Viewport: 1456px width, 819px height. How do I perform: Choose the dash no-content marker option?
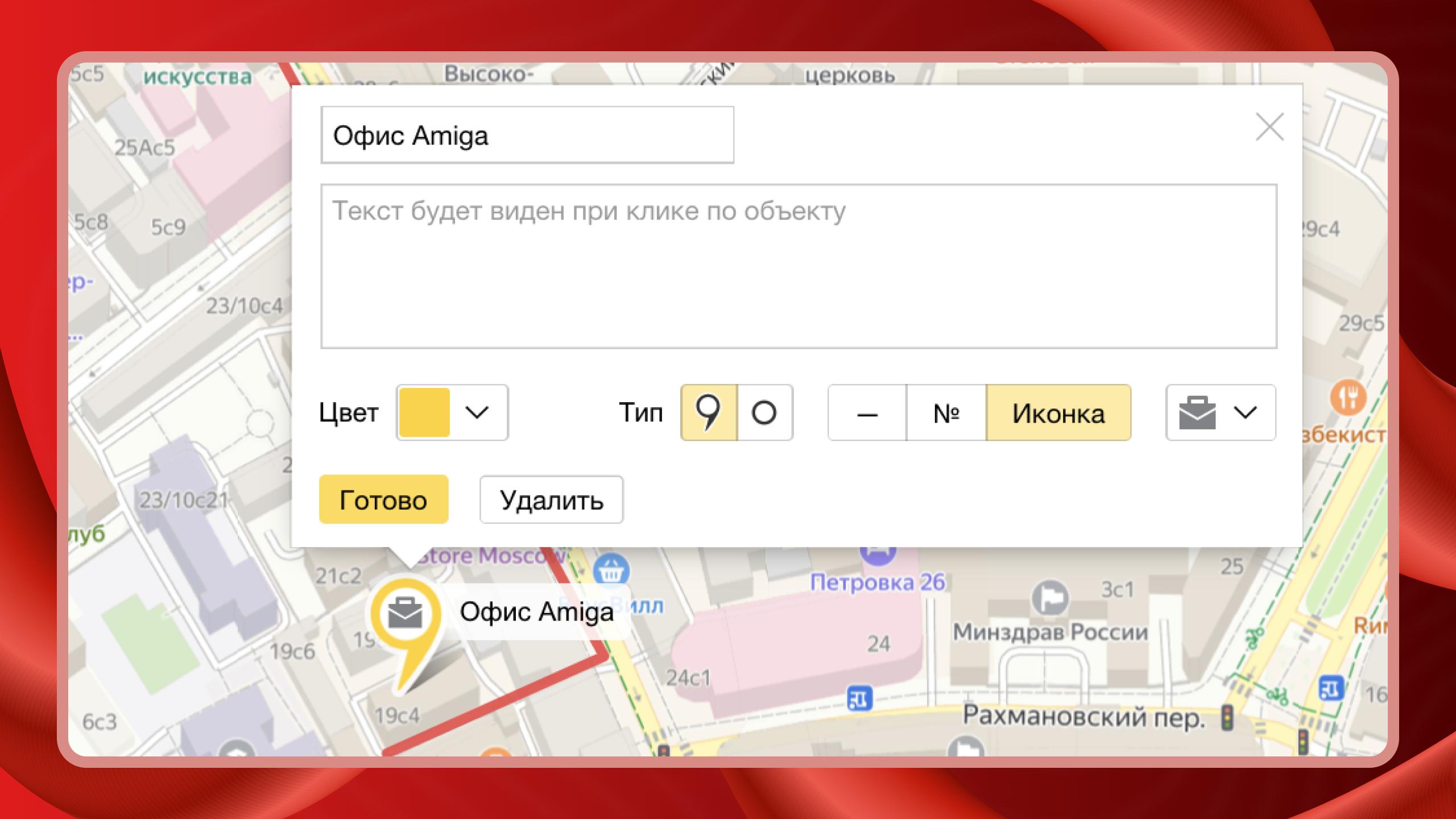(x=867, y=413)
